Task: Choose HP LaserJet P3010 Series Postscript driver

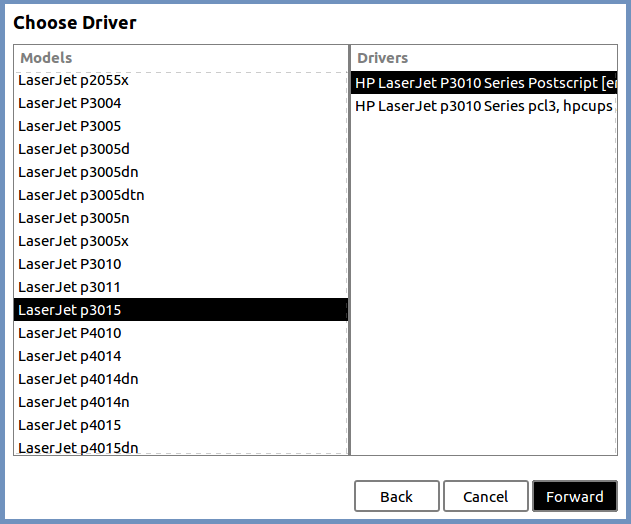Action: point(484,83)
